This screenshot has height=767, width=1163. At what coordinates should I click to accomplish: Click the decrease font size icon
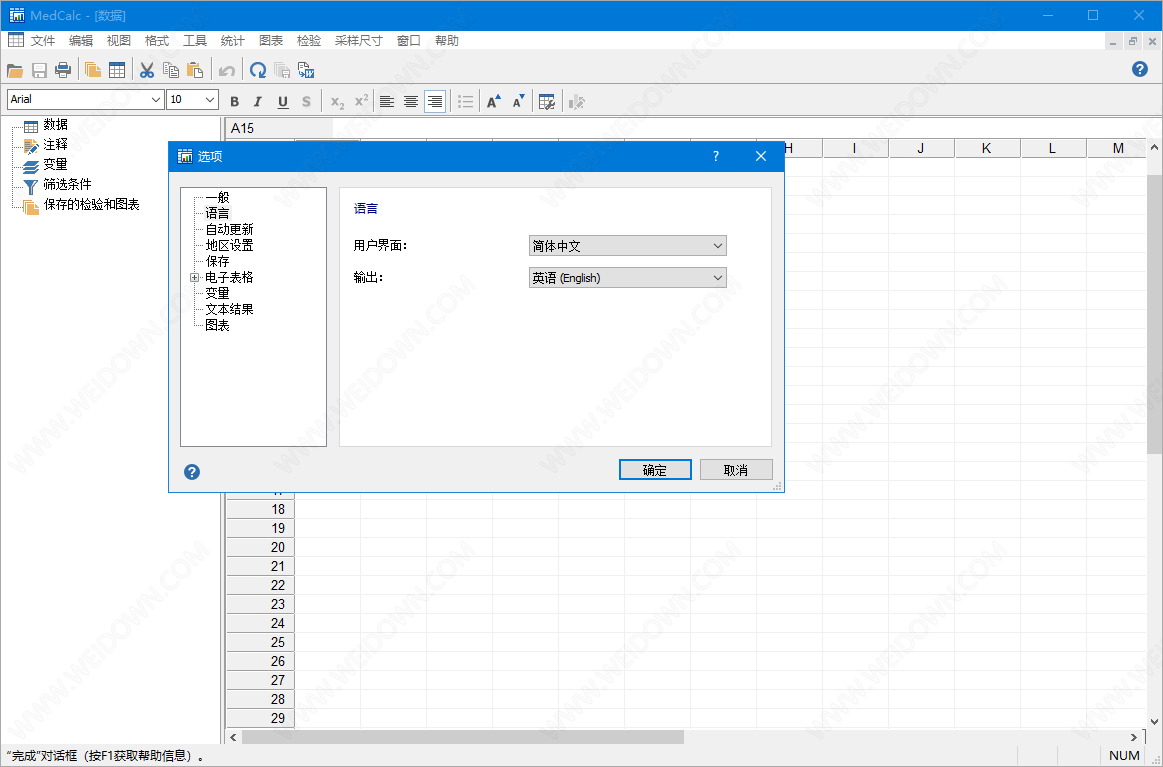518,102
